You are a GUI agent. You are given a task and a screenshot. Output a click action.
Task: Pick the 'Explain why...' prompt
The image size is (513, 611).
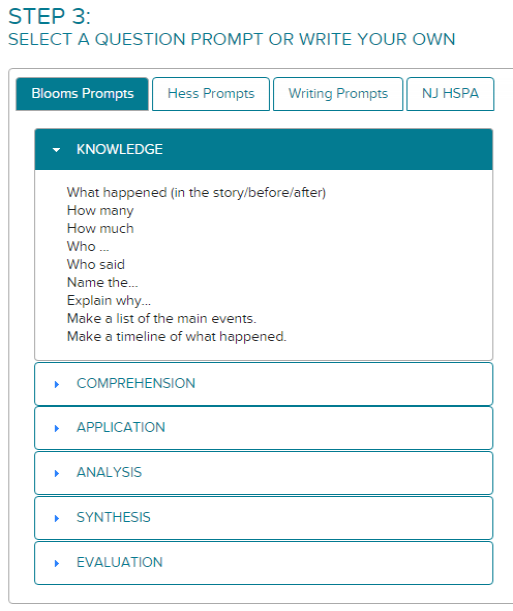(x=109, y=300)
